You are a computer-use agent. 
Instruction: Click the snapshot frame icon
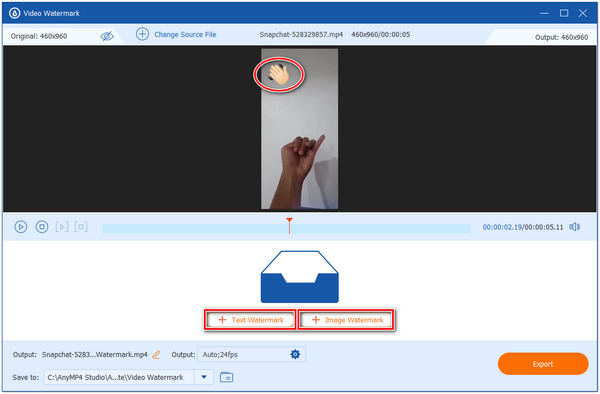pos(81,227)
